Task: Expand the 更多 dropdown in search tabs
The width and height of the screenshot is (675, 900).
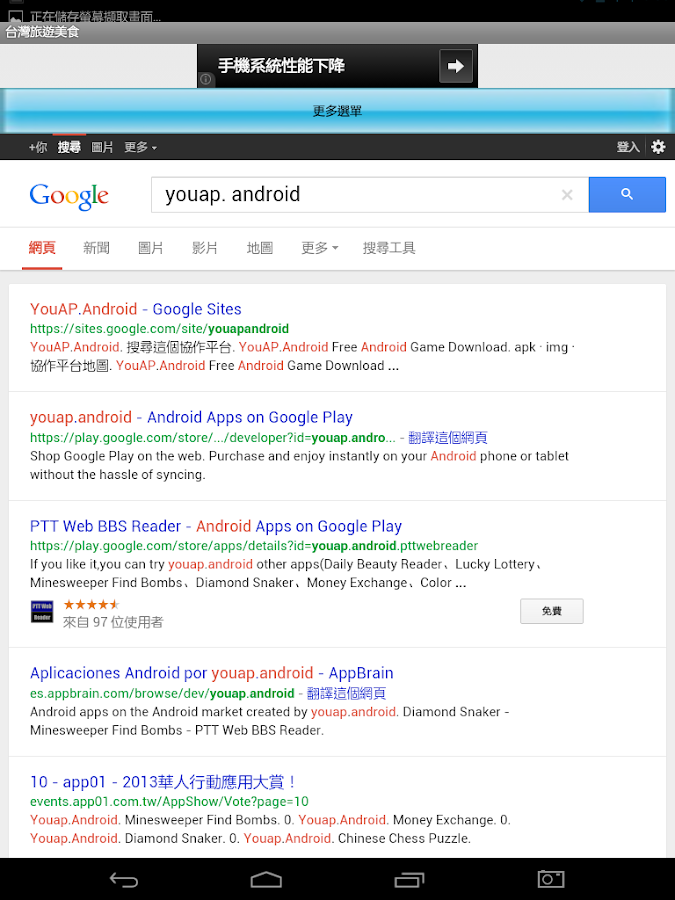Action: tap(320, 248)
